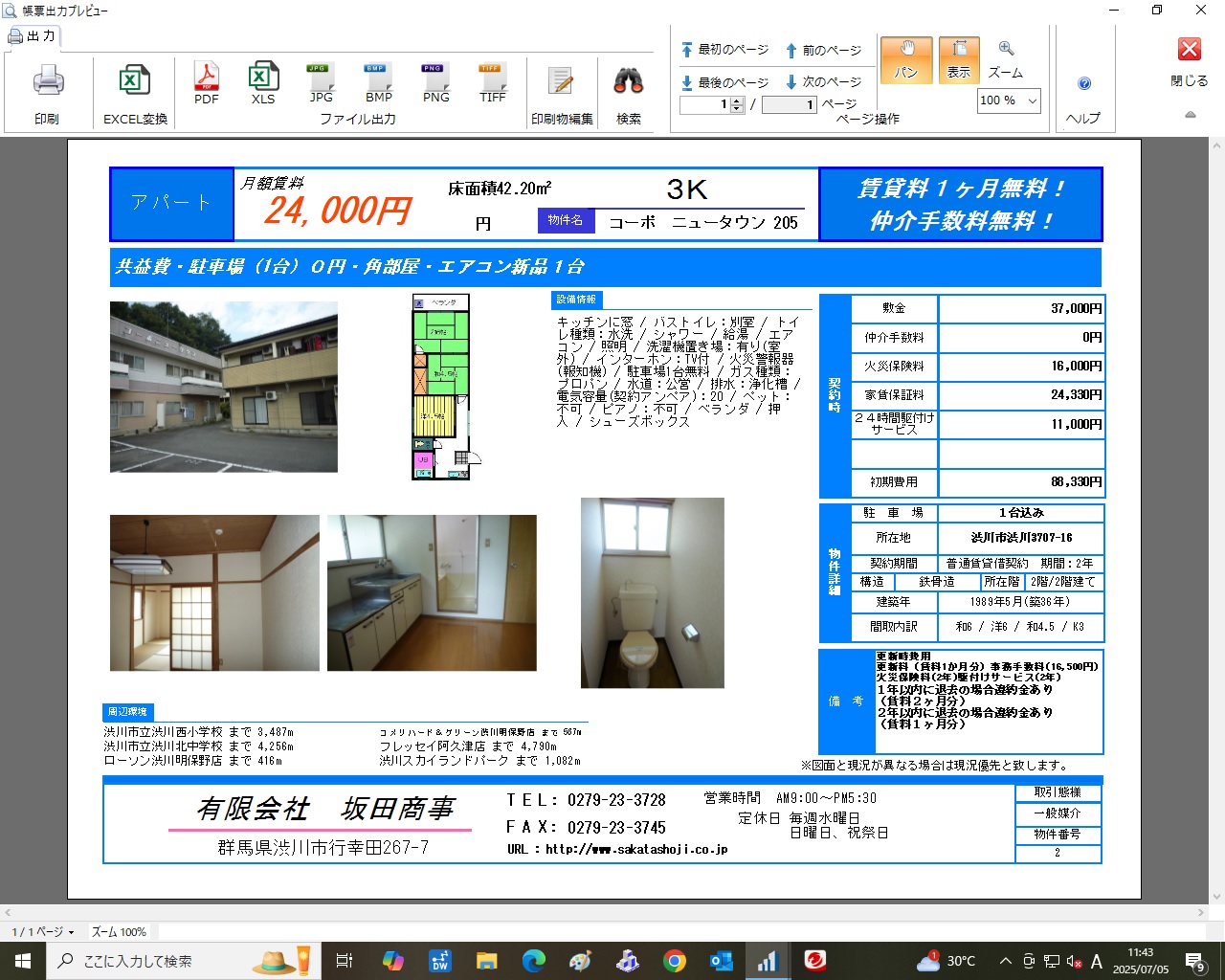Viewport: 1225px width, 980px height.
Task: Toggle the 表示 display mode button
Action: pos(959,59)
